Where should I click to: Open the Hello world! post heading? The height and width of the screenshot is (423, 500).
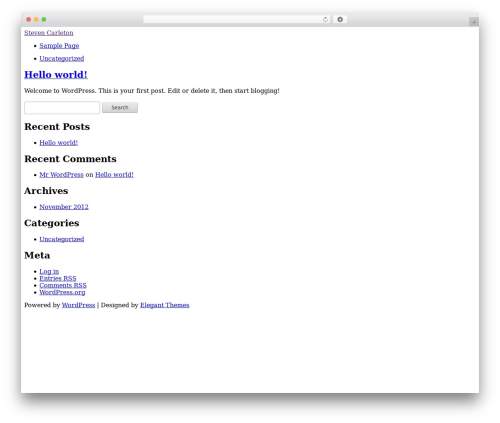(x=56, y=75)
